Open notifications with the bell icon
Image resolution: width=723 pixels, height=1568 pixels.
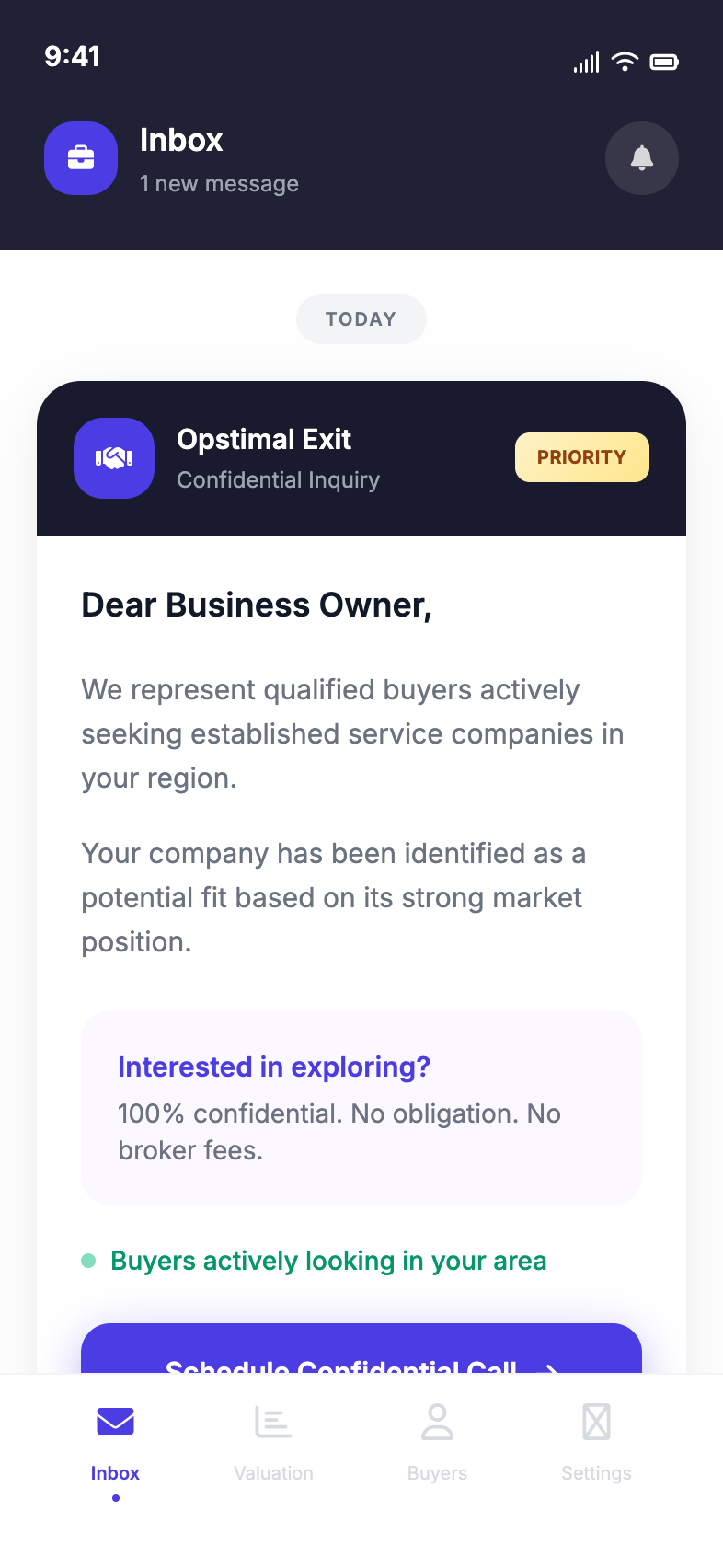642,158
